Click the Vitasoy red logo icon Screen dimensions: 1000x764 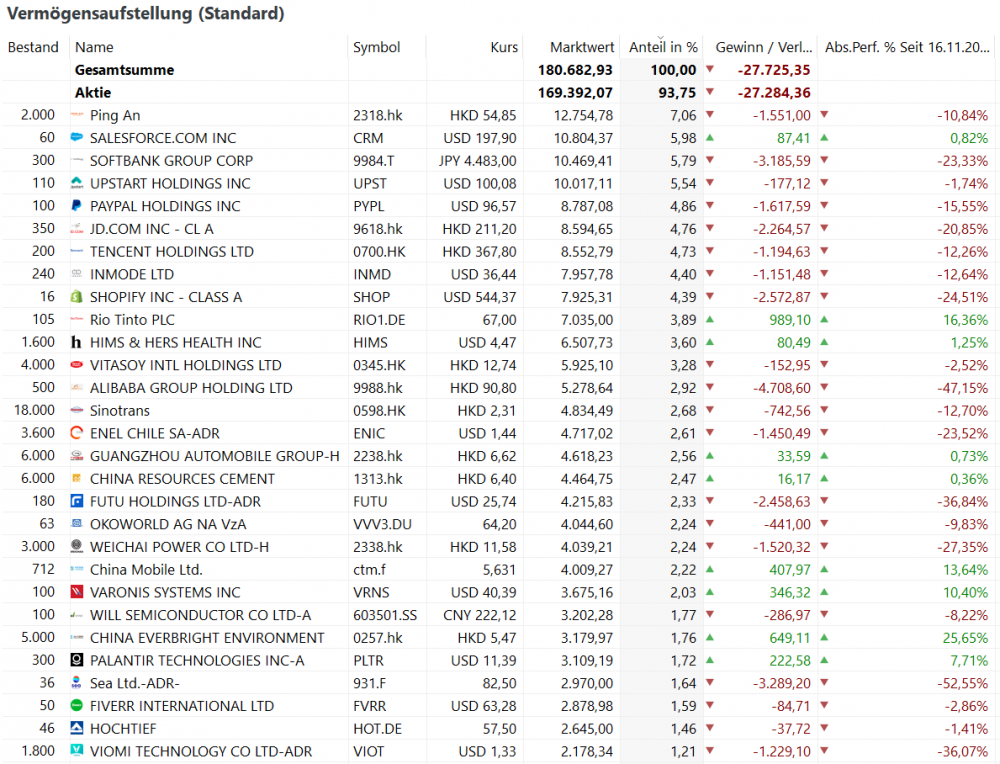[x=77, y=365]
